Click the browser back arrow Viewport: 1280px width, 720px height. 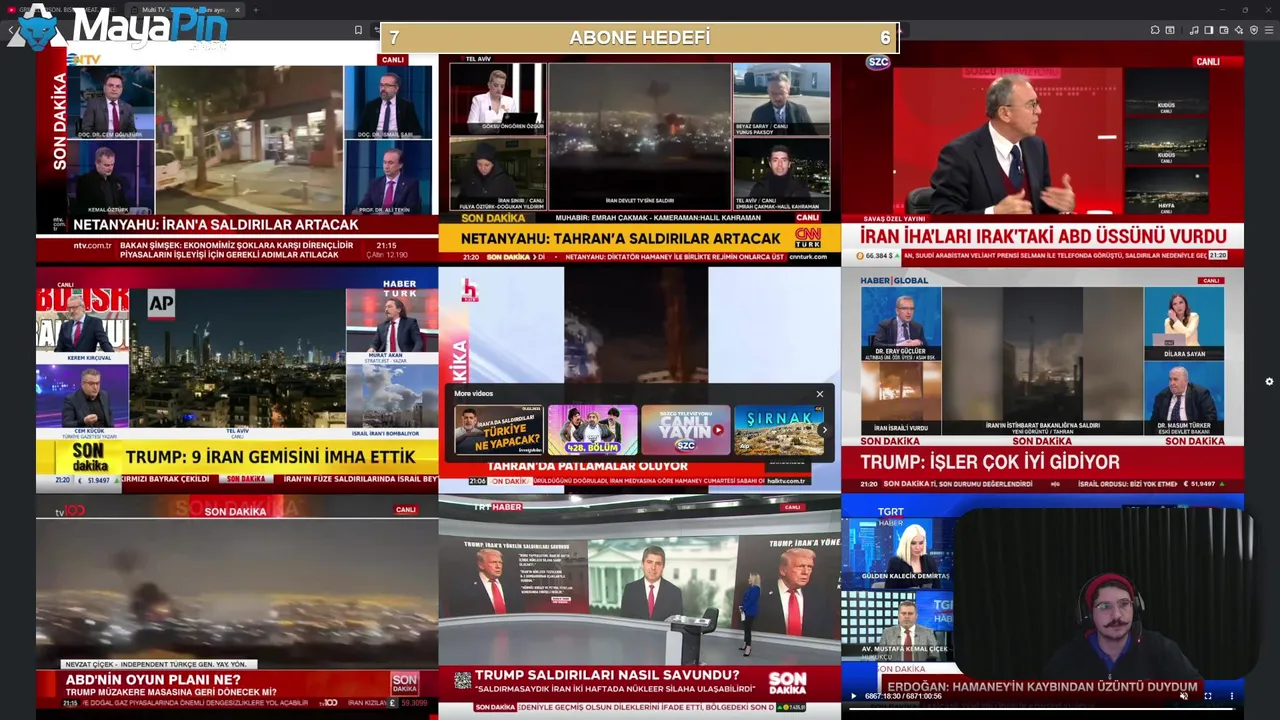click(12, 30)
